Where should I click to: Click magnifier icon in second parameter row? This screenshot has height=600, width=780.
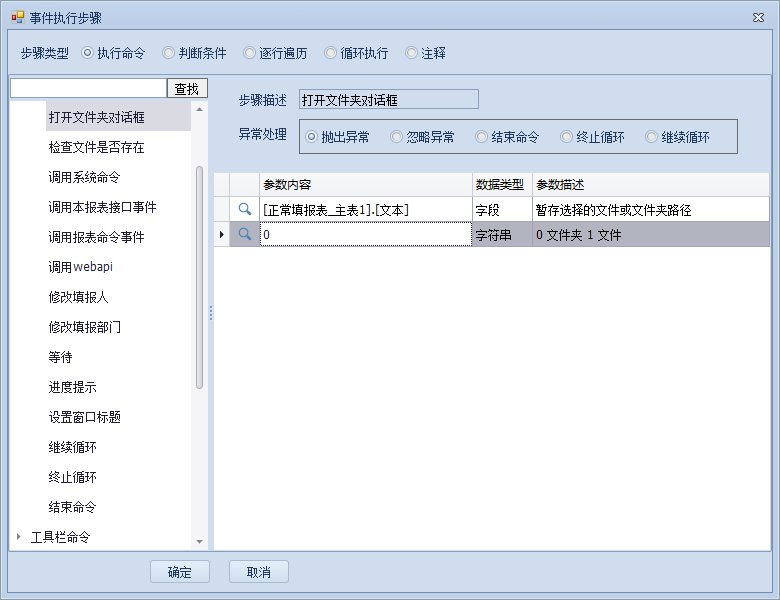pyautogui.click(x=244, y=234)
